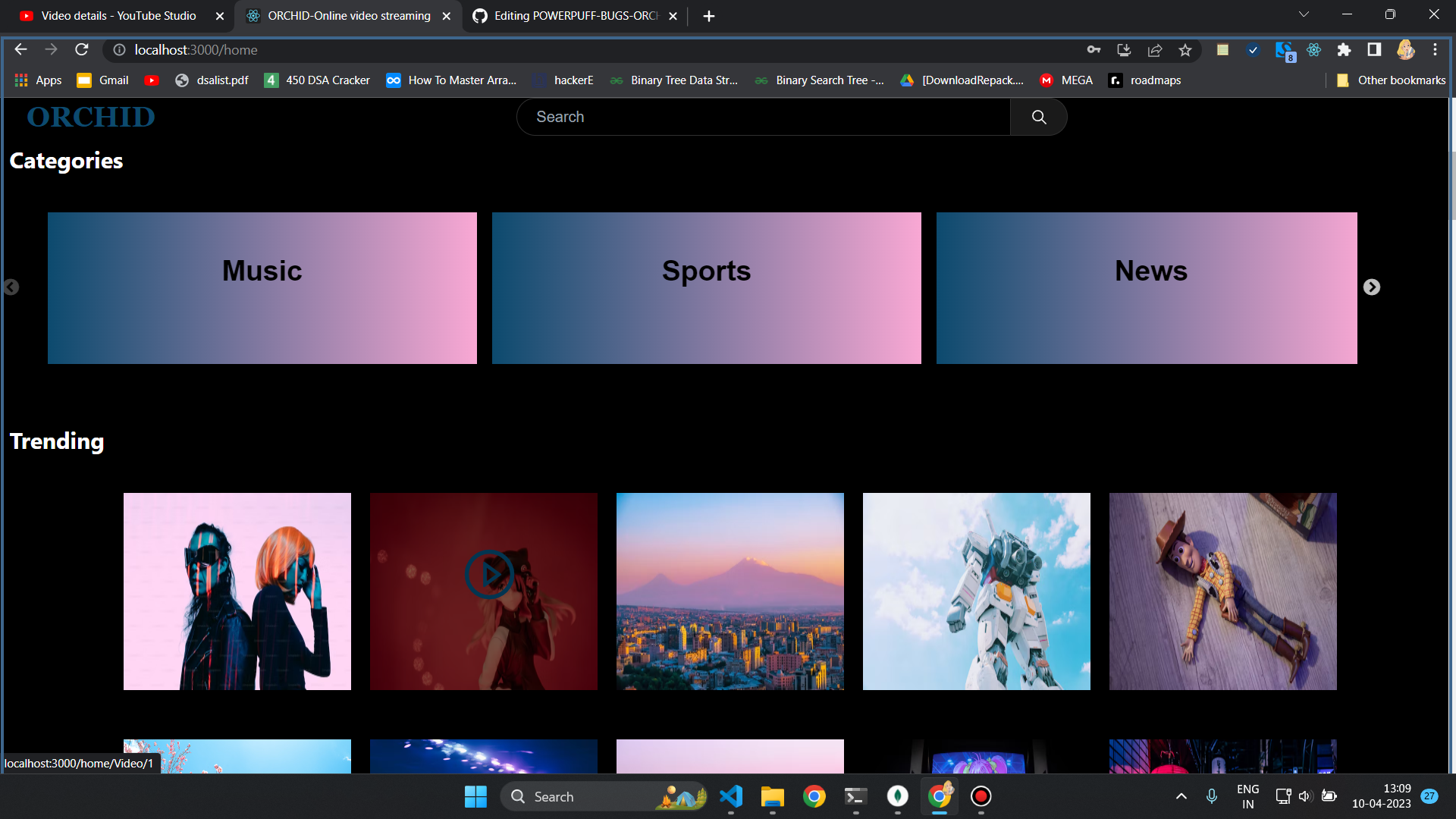
Task: Switch to Video details YouTube Studio tab
Action: point(118,16)
